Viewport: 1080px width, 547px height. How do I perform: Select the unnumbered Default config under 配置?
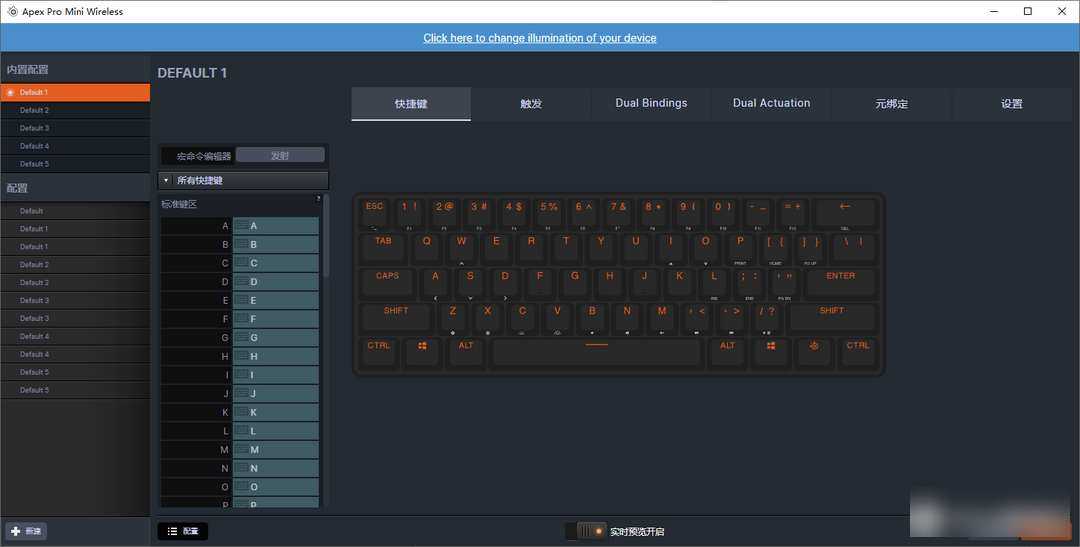pyautogui.click(x=75, y=211)
